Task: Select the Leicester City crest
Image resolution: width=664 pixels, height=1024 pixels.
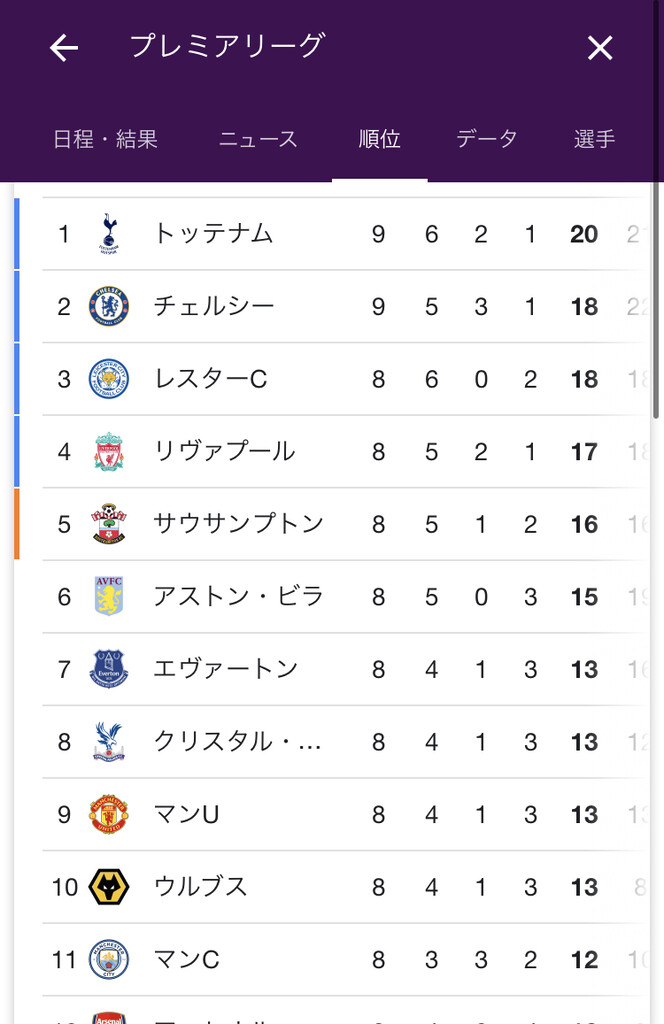Action: 109,379
